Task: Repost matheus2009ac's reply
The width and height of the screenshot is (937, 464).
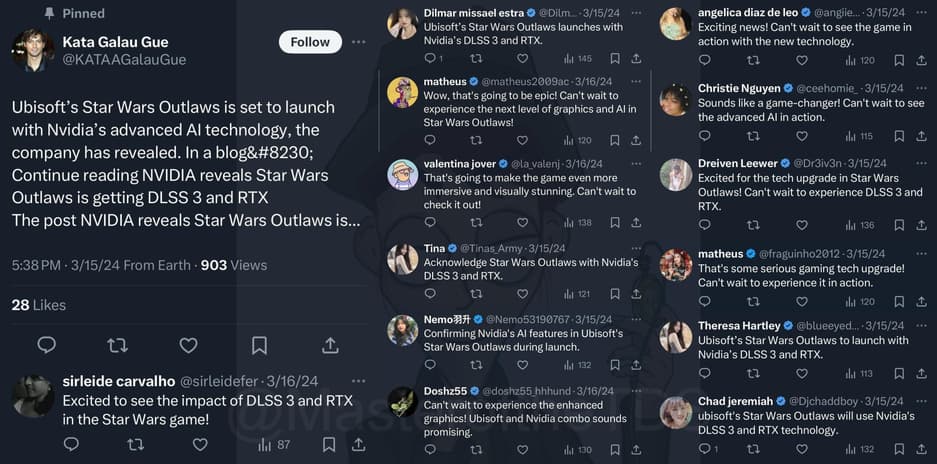Action: tap(476, 141)
